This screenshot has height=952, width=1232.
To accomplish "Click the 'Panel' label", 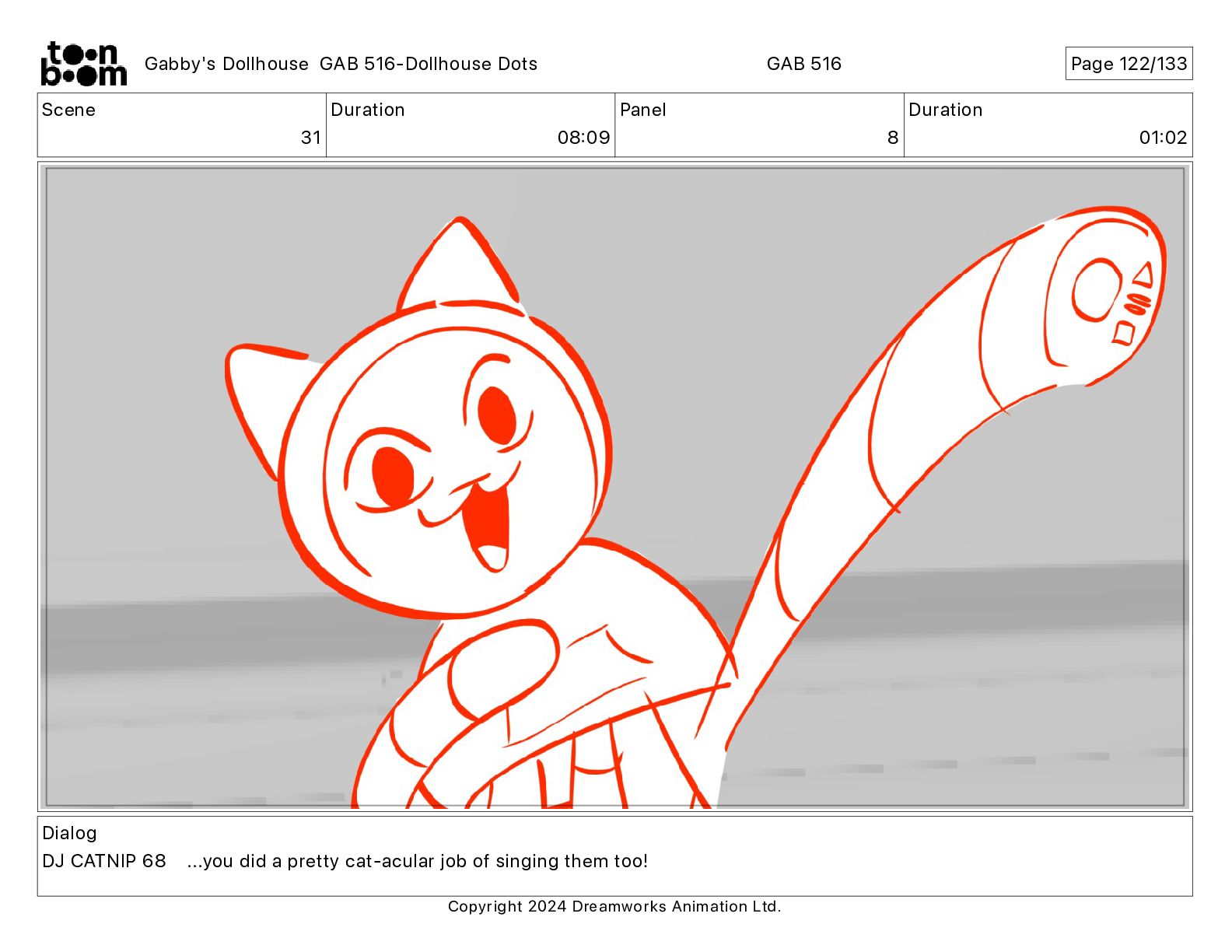I will point(642,110).
